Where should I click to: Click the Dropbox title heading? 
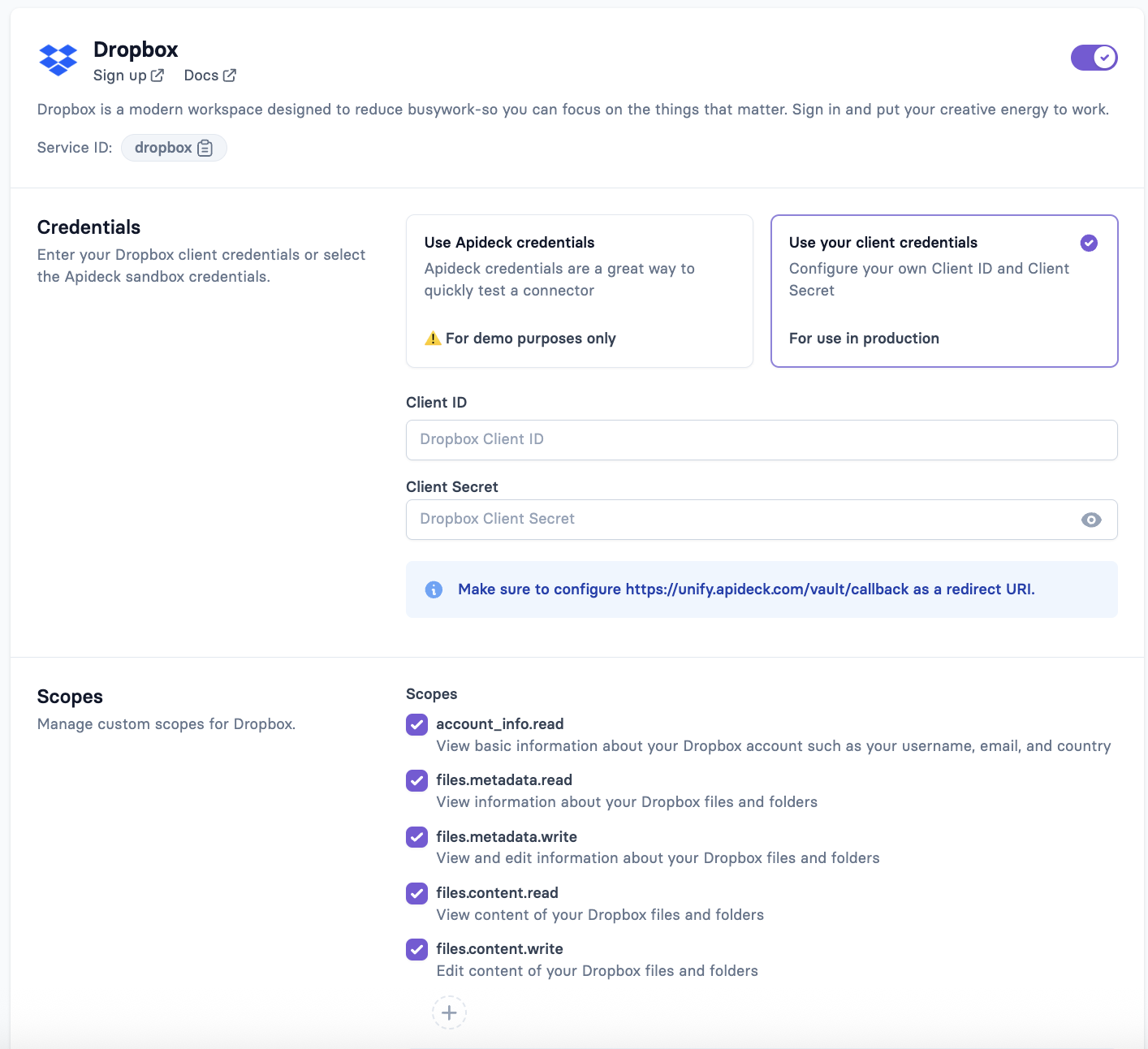point(136,50)
